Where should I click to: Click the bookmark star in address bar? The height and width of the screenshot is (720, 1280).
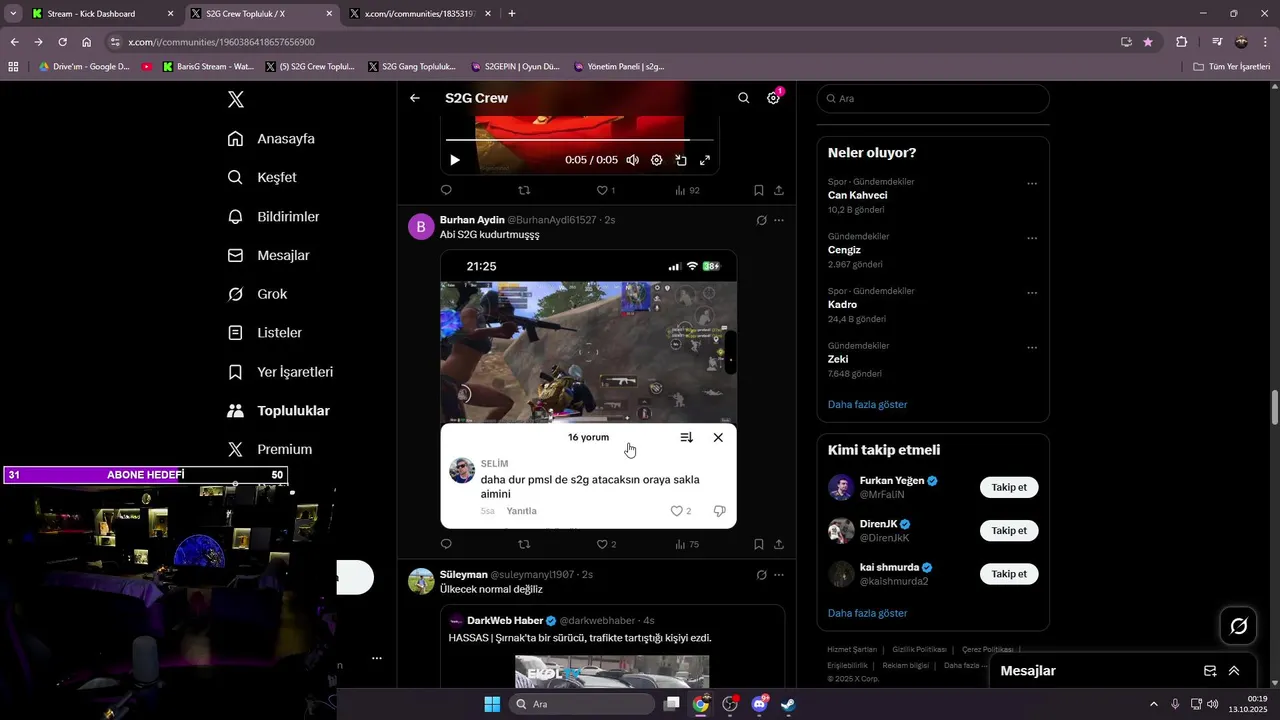[x=1148, y=42]
